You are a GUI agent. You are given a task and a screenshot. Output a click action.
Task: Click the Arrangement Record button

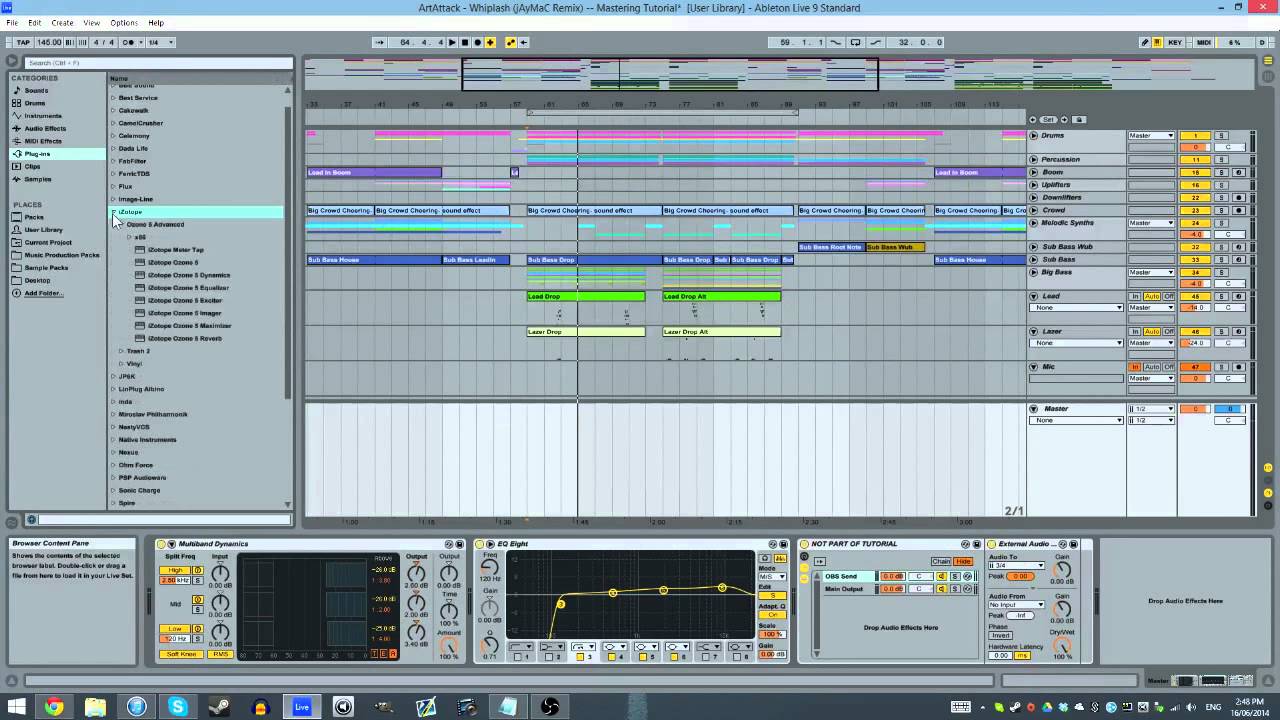[x=477, y=42]
